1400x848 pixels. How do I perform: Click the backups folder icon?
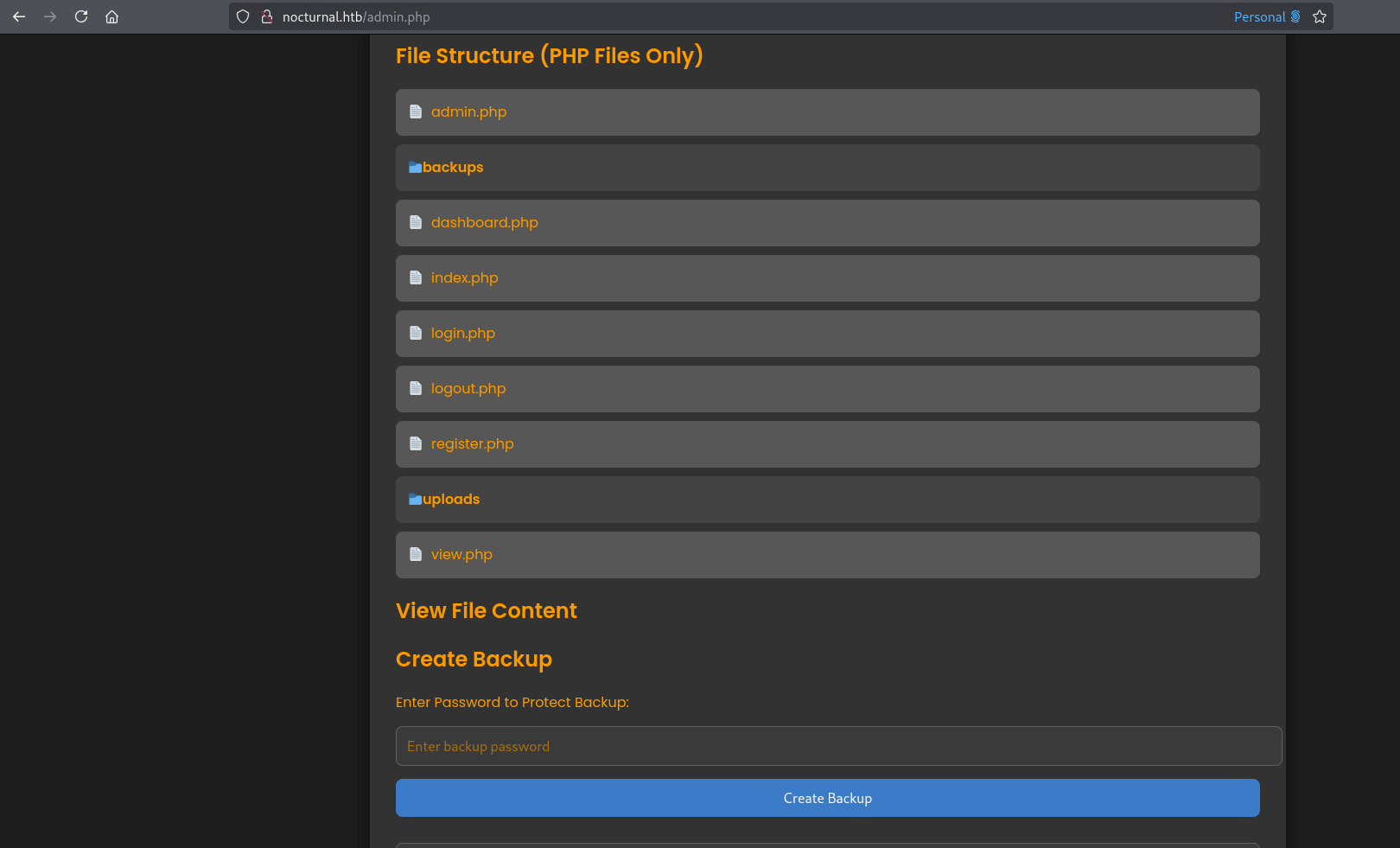click(x=415, y=168)
